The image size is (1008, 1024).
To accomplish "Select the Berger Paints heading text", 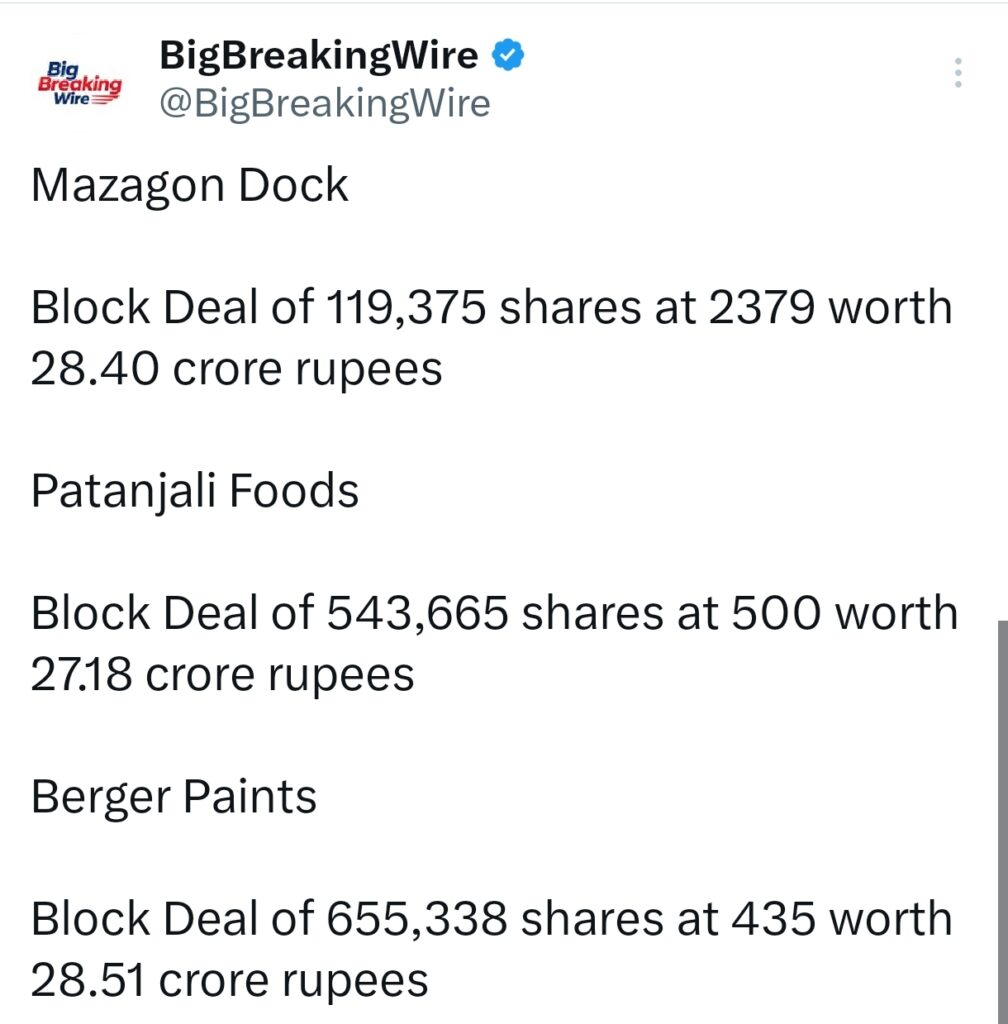I will tap(173, 797).
